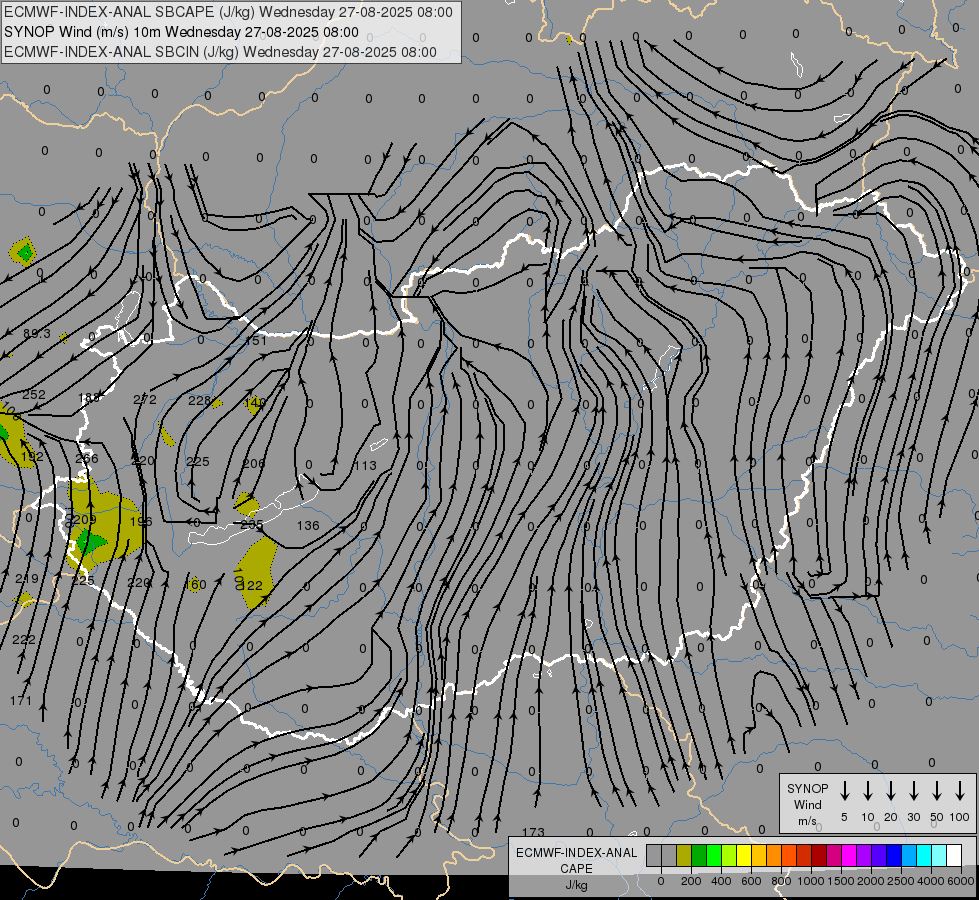
Task: Click the 6000 label on the CAPE scale
Action: 960,881
